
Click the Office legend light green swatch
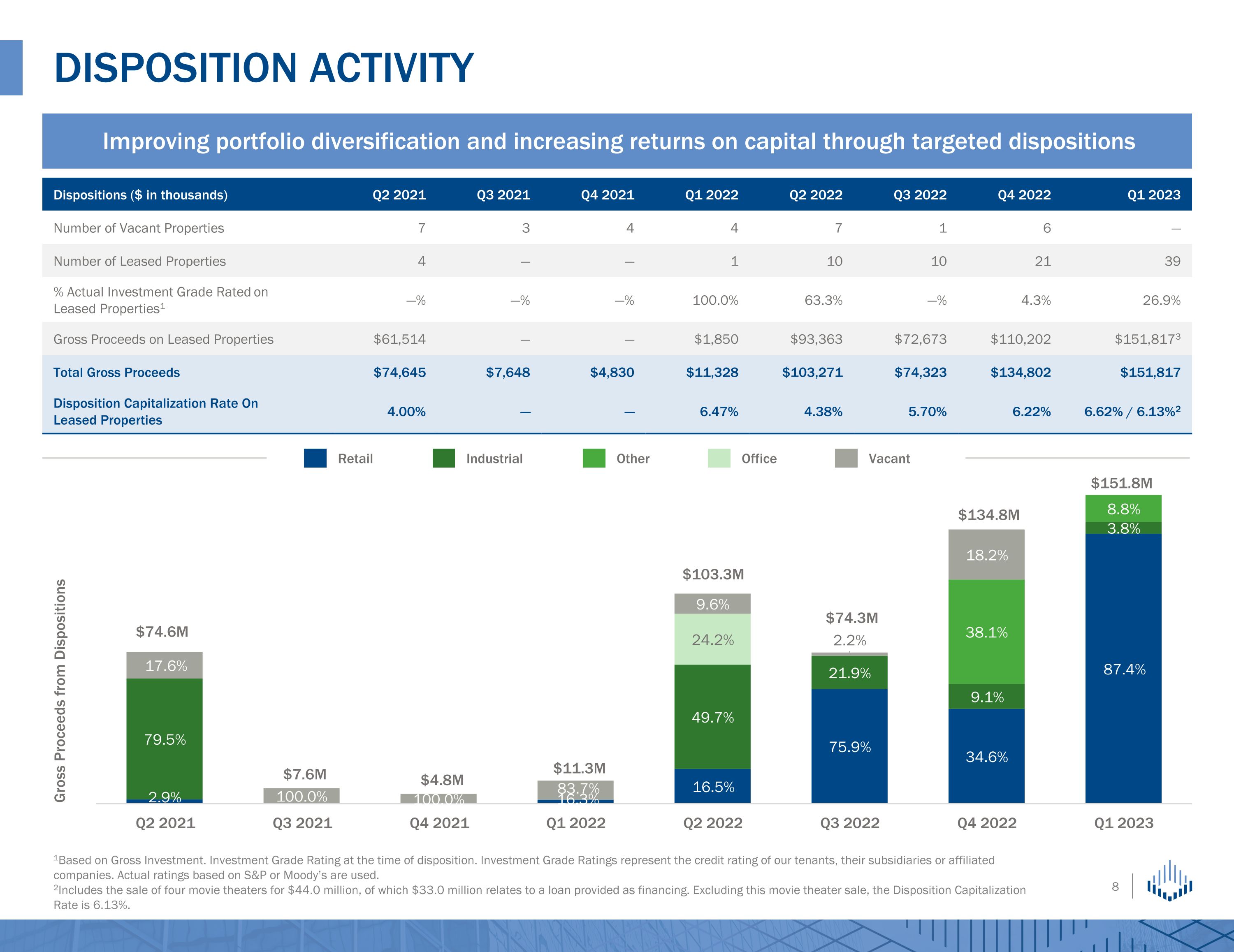click(719, 458)
